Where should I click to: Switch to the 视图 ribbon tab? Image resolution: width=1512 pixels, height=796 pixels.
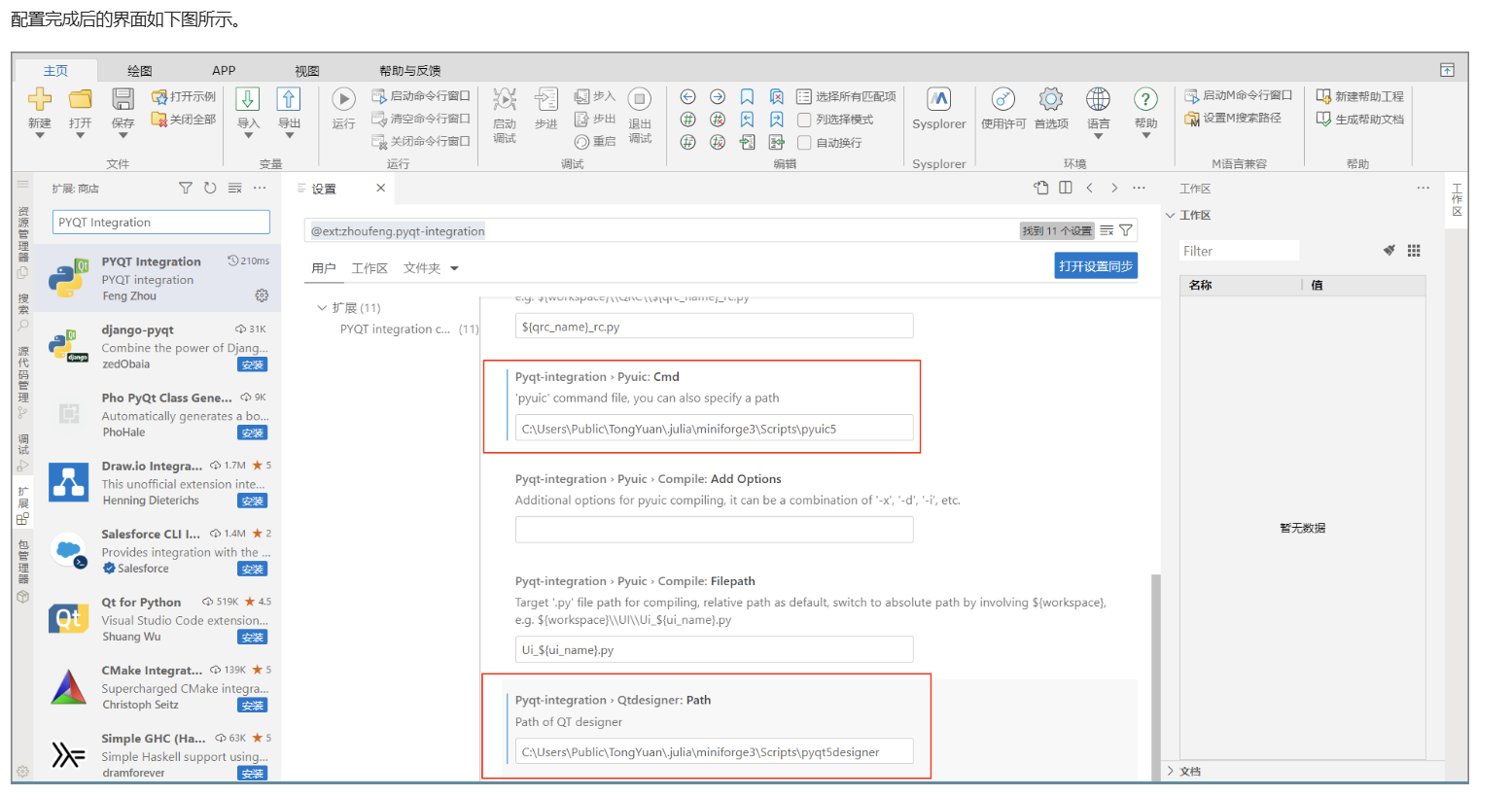coord(307,70)
